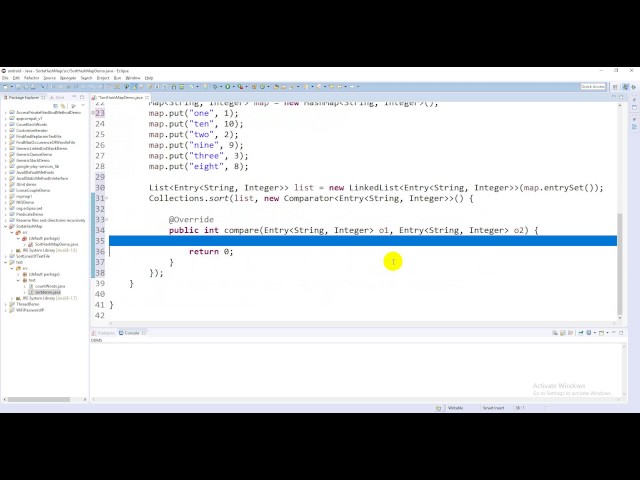Click Clear Console icon
Image resolution: width=640 pixels, height=480 pixels.
click(x=555, y=333)
